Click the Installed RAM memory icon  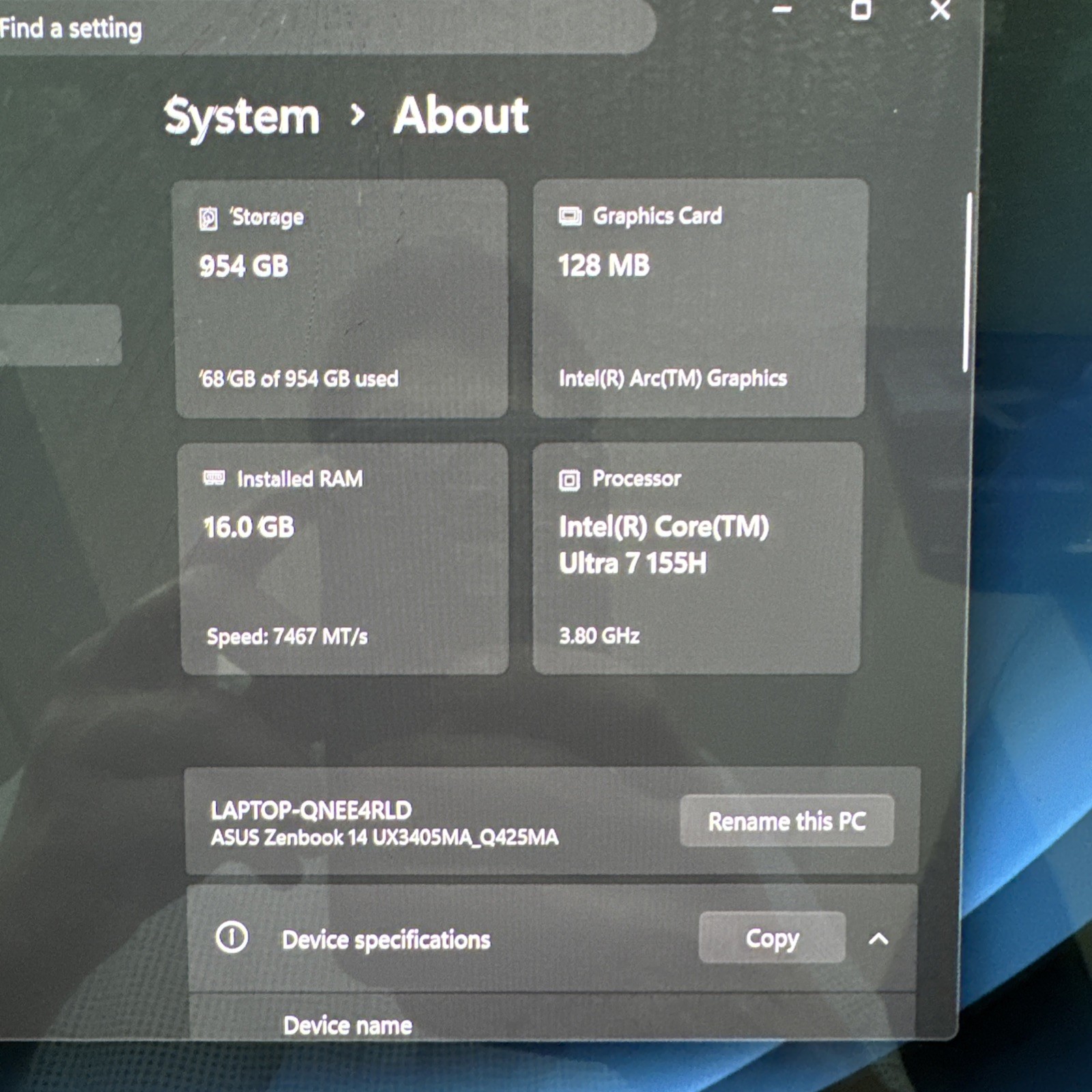pos(214,477)
